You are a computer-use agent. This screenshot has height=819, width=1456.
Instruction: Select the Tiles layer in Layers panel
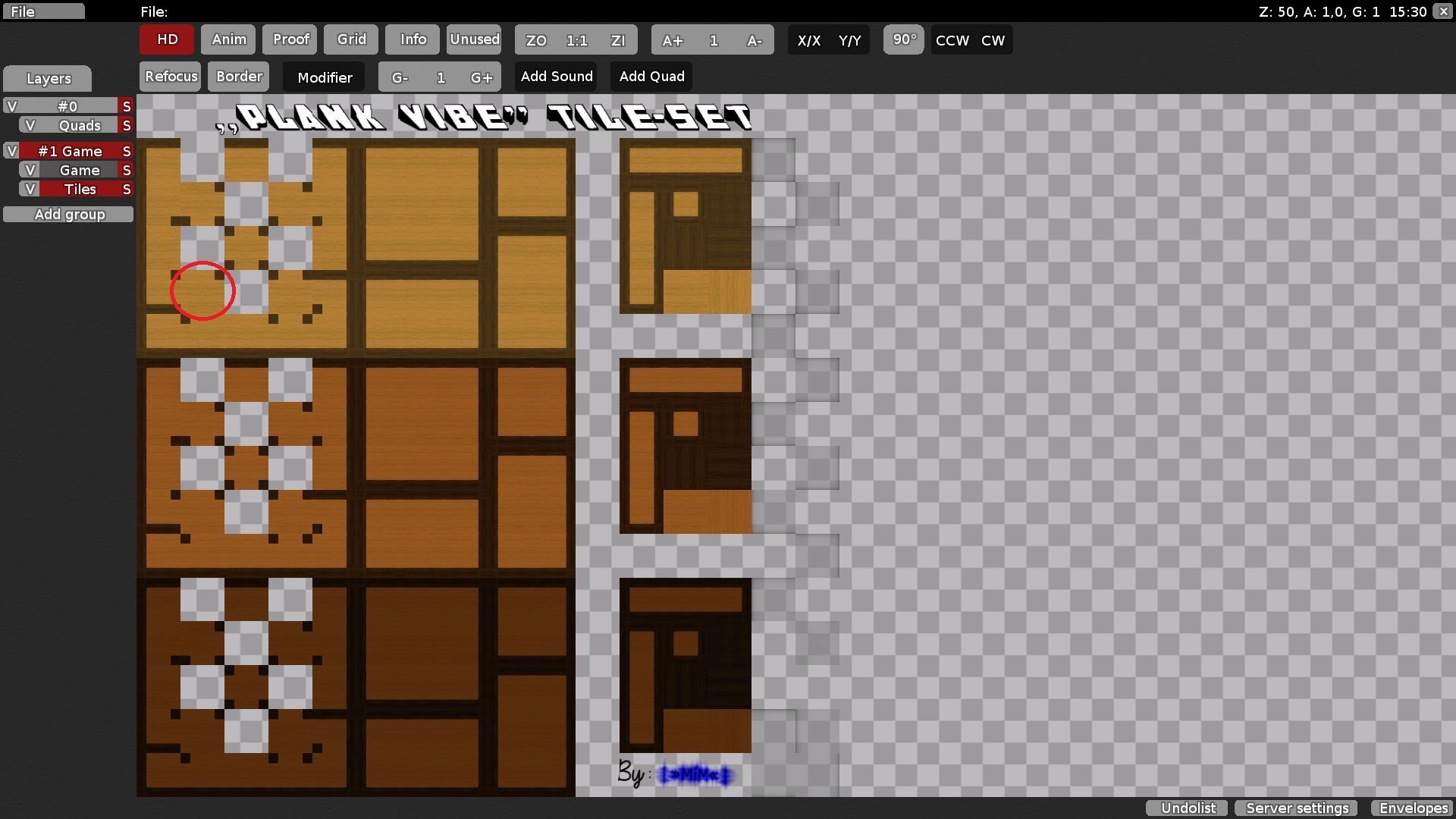80,189
